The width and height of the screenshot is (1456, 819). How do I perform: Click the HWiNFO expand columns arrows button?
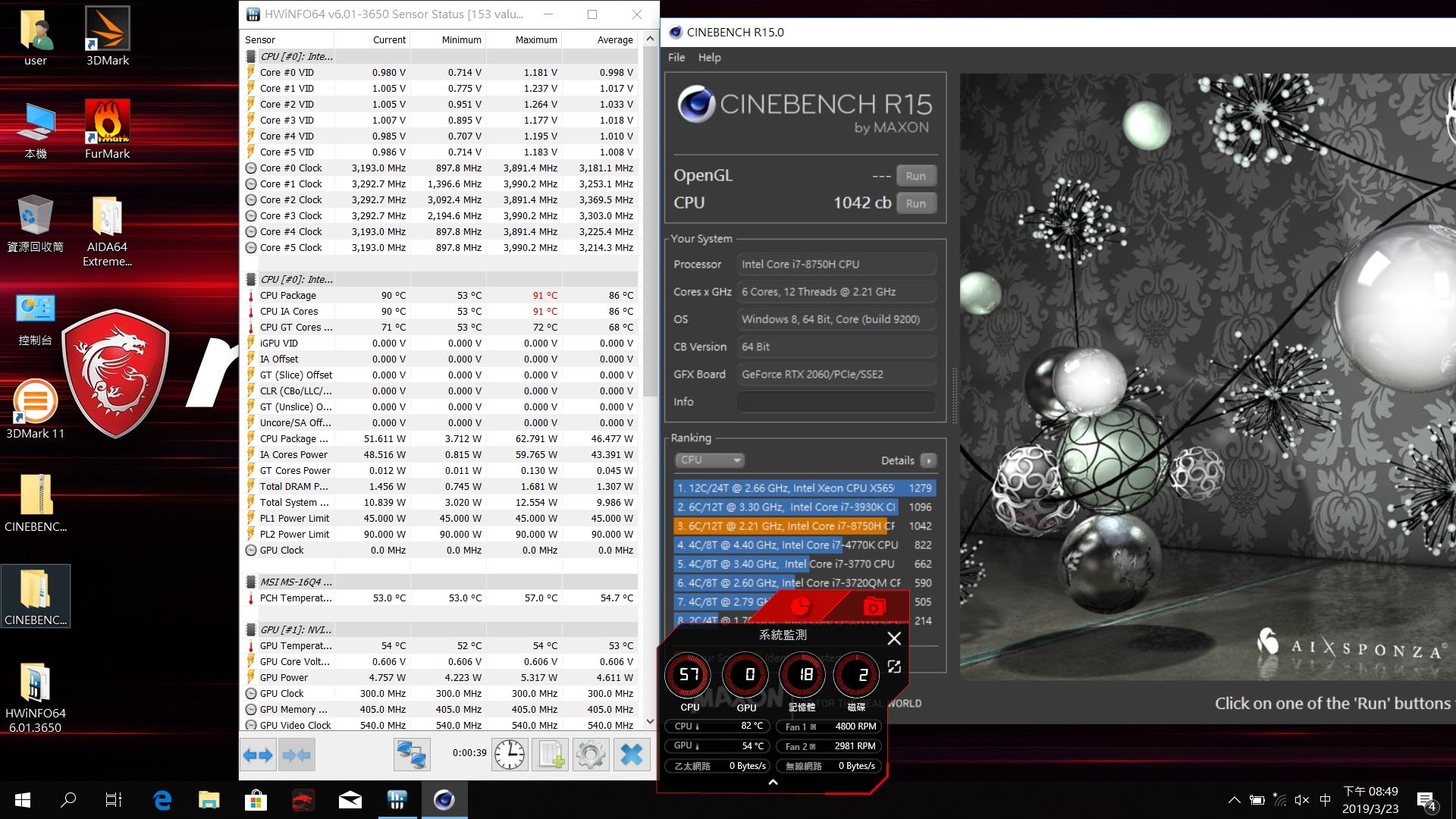tap(258, 755)
